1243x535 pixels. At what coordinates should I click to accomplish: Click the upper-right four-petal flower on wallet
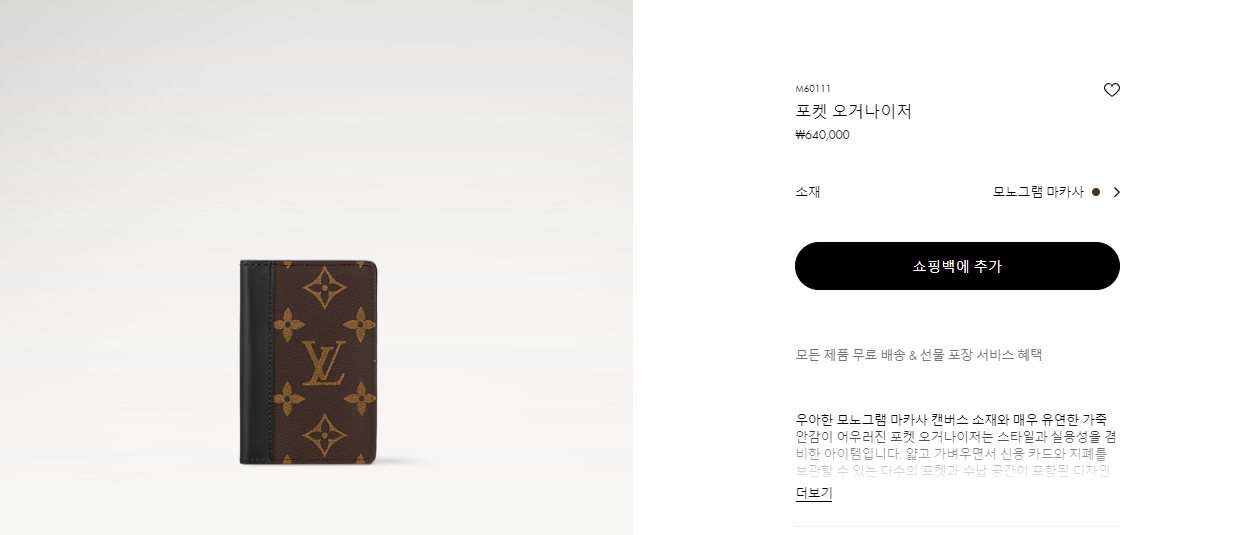point(360,324)
